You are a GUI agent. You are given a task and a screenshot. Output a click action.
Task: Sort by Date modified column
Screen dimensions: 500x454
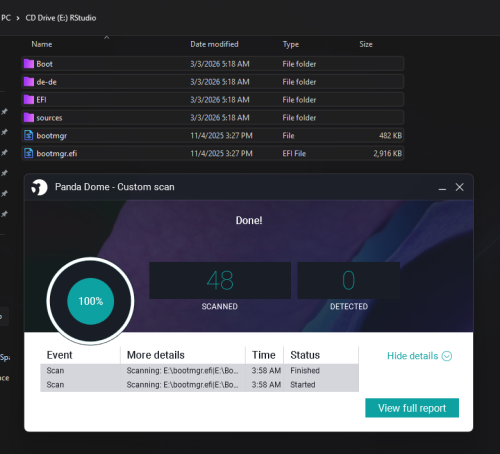[x=214, y=44]
